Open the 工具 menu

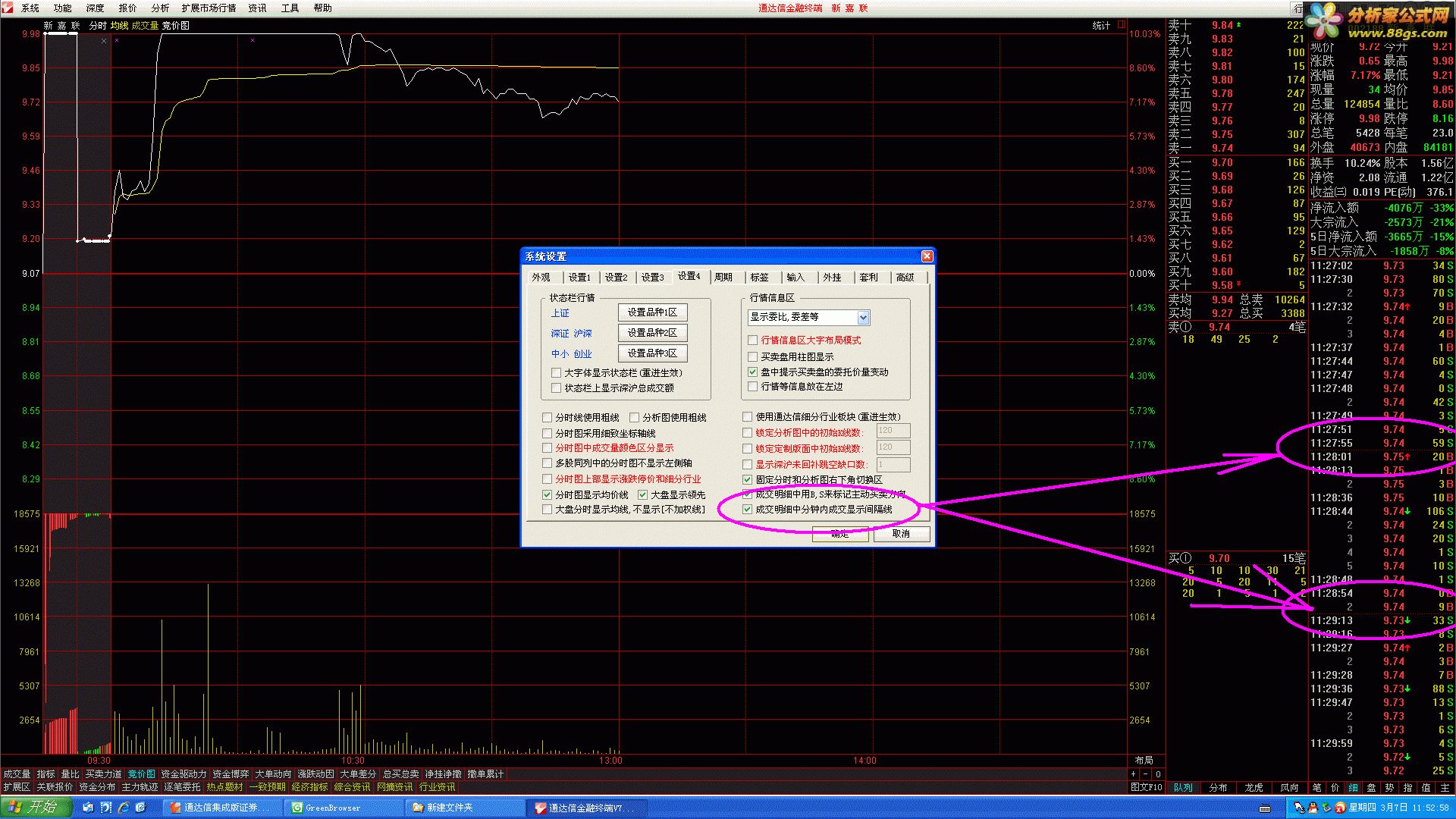[x=290, y=8]
